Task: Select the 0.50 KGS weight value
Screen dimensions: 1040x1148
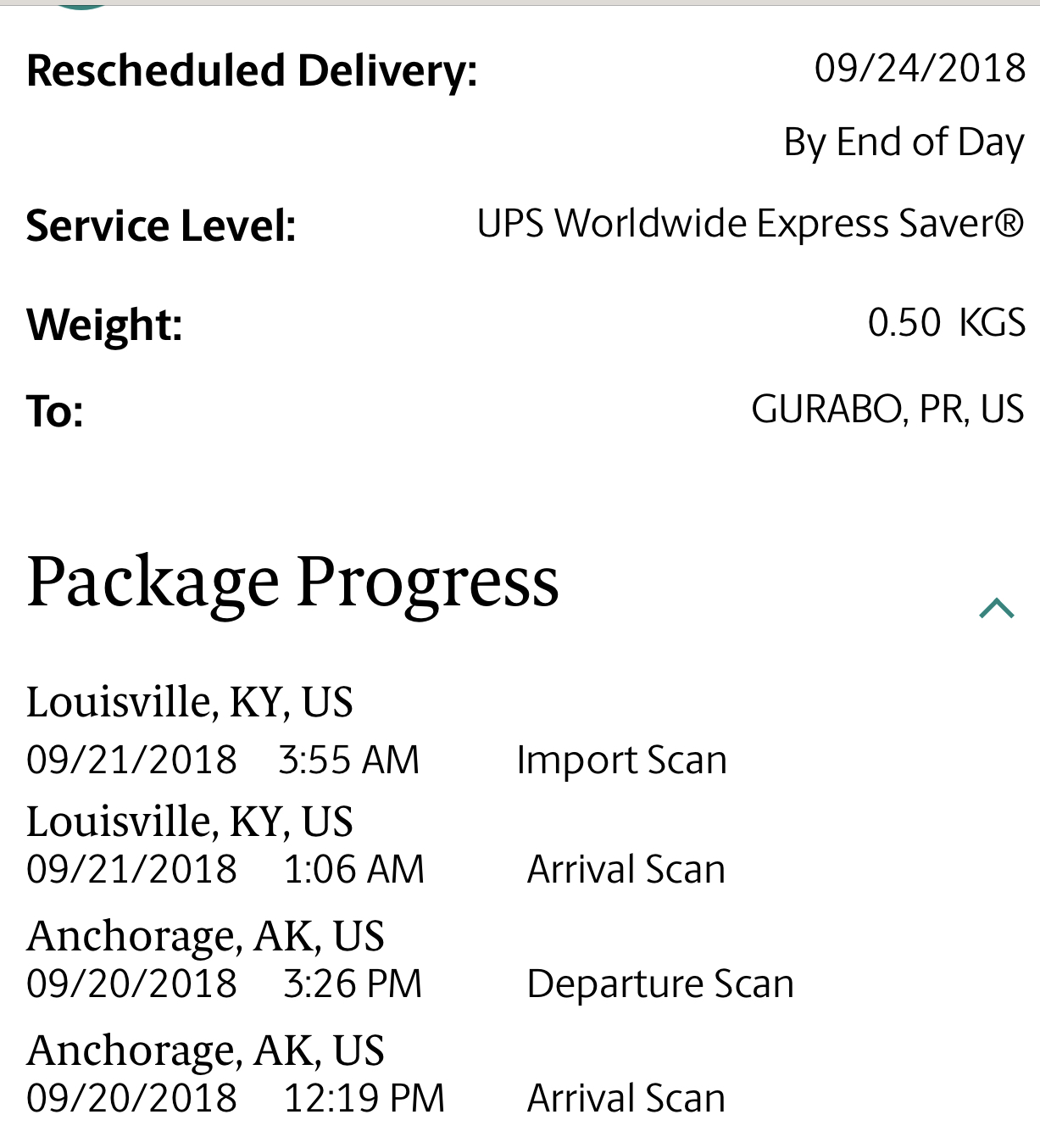Action: (x=946, y=323)
